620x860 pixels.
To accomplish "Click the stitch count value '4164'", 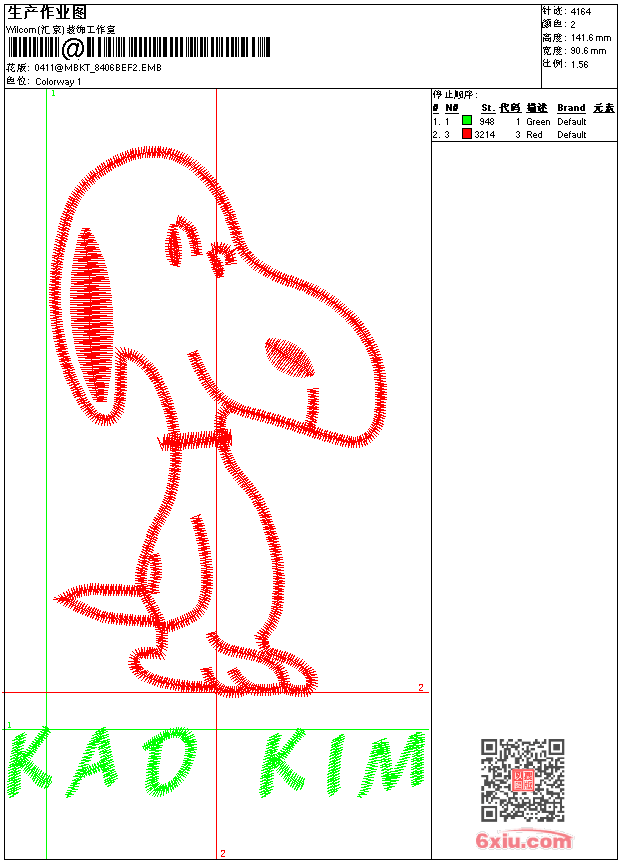I will tap(580, 12).
